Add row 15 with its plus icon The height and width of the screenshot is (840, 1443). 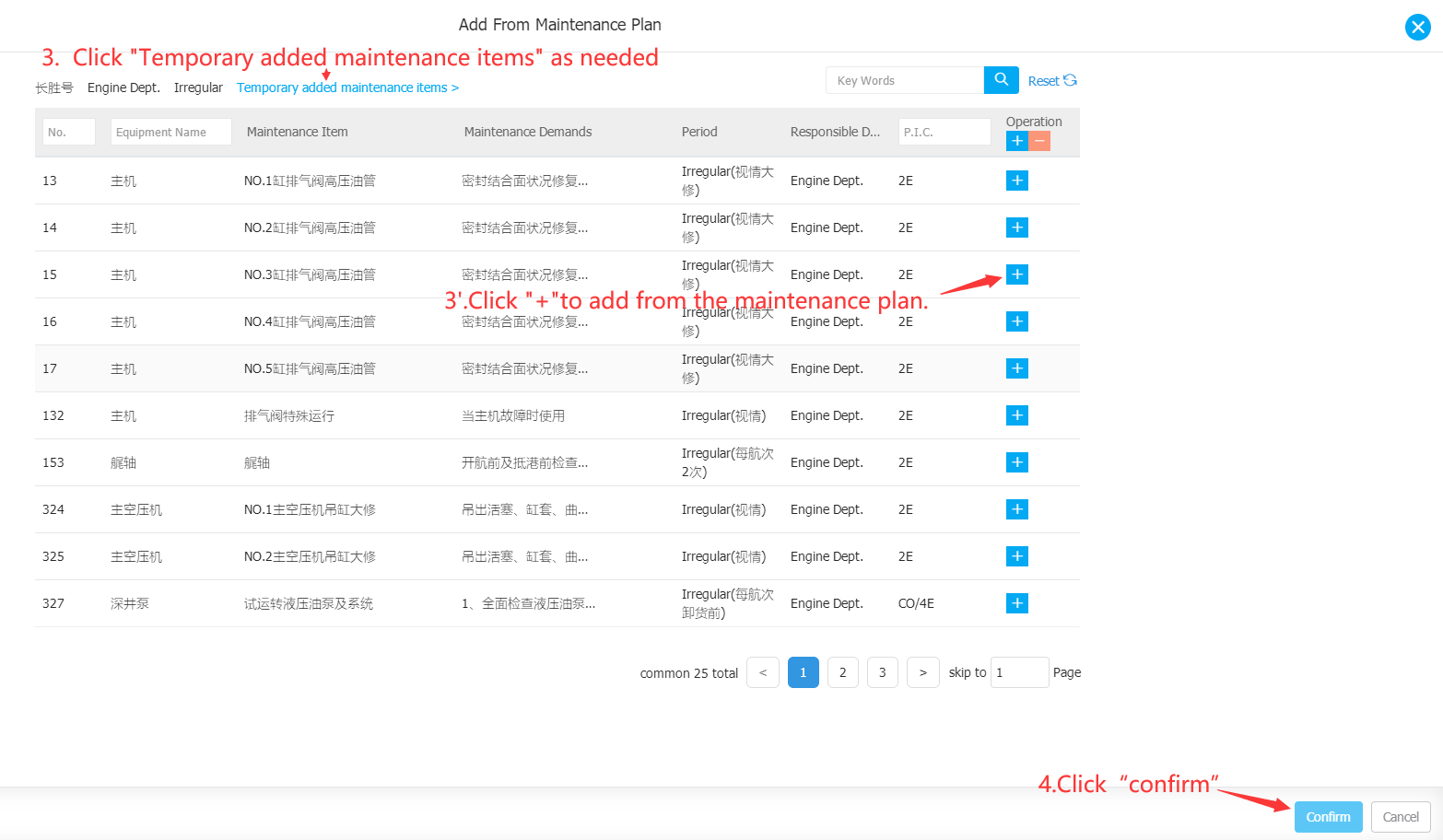(1017, 274)
